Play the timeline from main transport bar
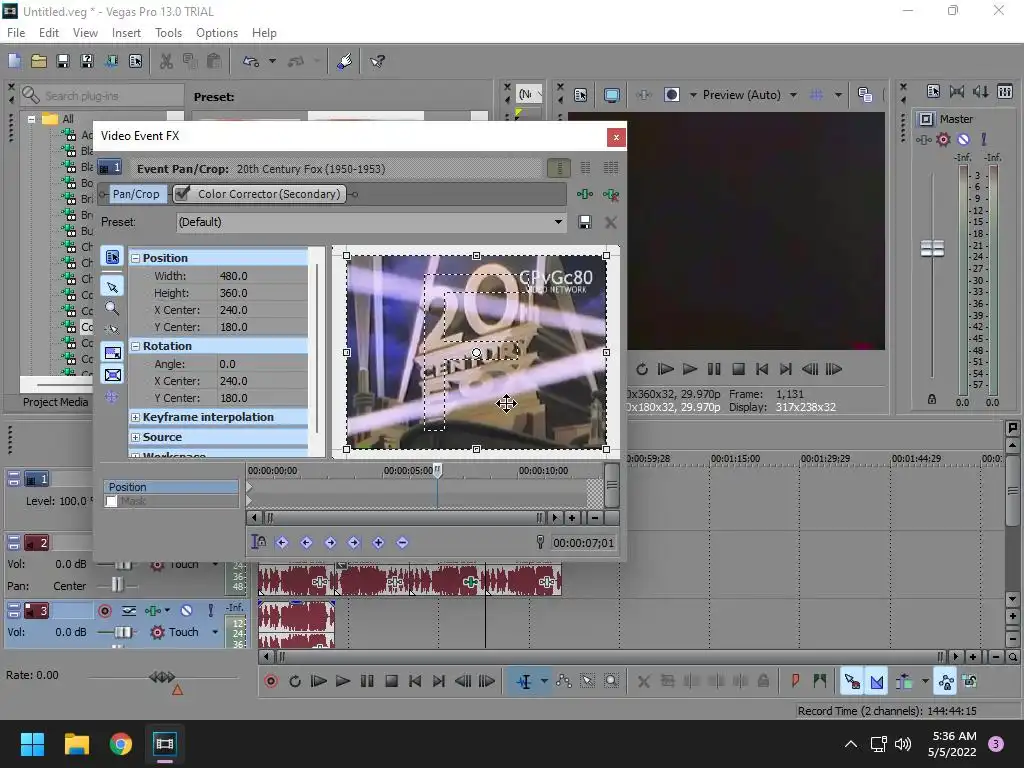Image resolution: width=1024 pixels, height=768 pixels. [x=343, y=681]
